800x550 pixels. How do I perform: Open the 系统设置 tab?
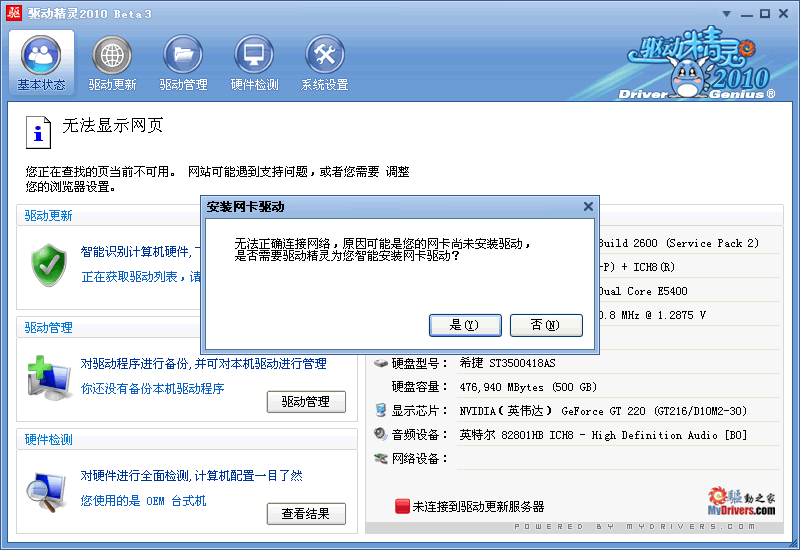coord(324,63)
